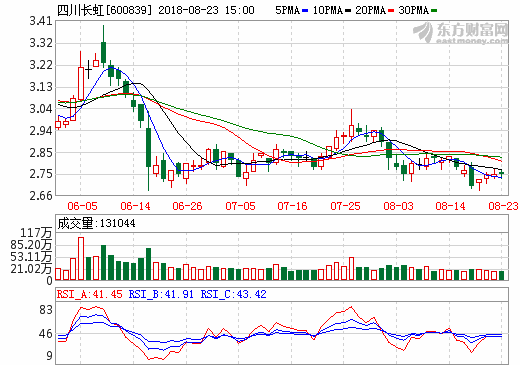Click the green candlestick peaking near 3.41
This screenshot has height=365, width=520.
(x=103, y=47)
